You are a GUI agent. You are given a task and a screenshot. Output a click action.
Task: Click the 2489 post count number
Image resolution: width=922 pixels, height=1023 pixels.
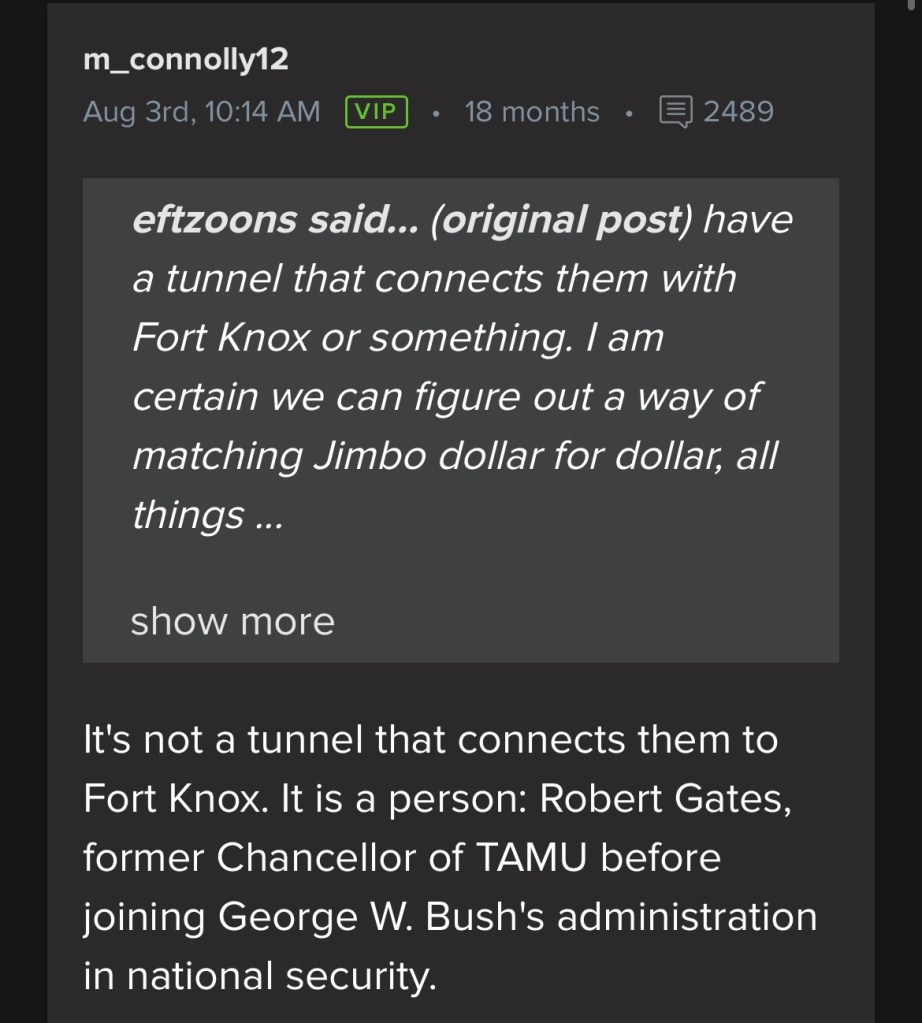738,111
